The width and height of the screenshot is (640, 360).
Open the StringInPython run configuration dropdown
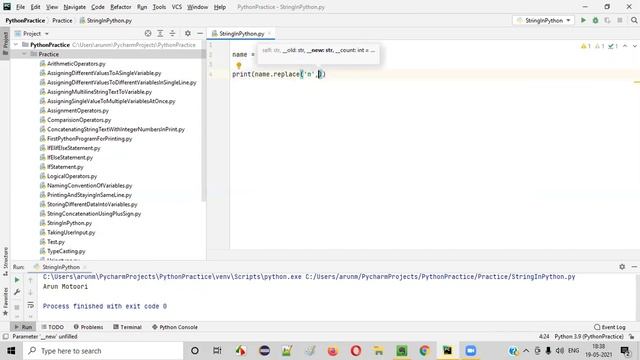(544, 20)
